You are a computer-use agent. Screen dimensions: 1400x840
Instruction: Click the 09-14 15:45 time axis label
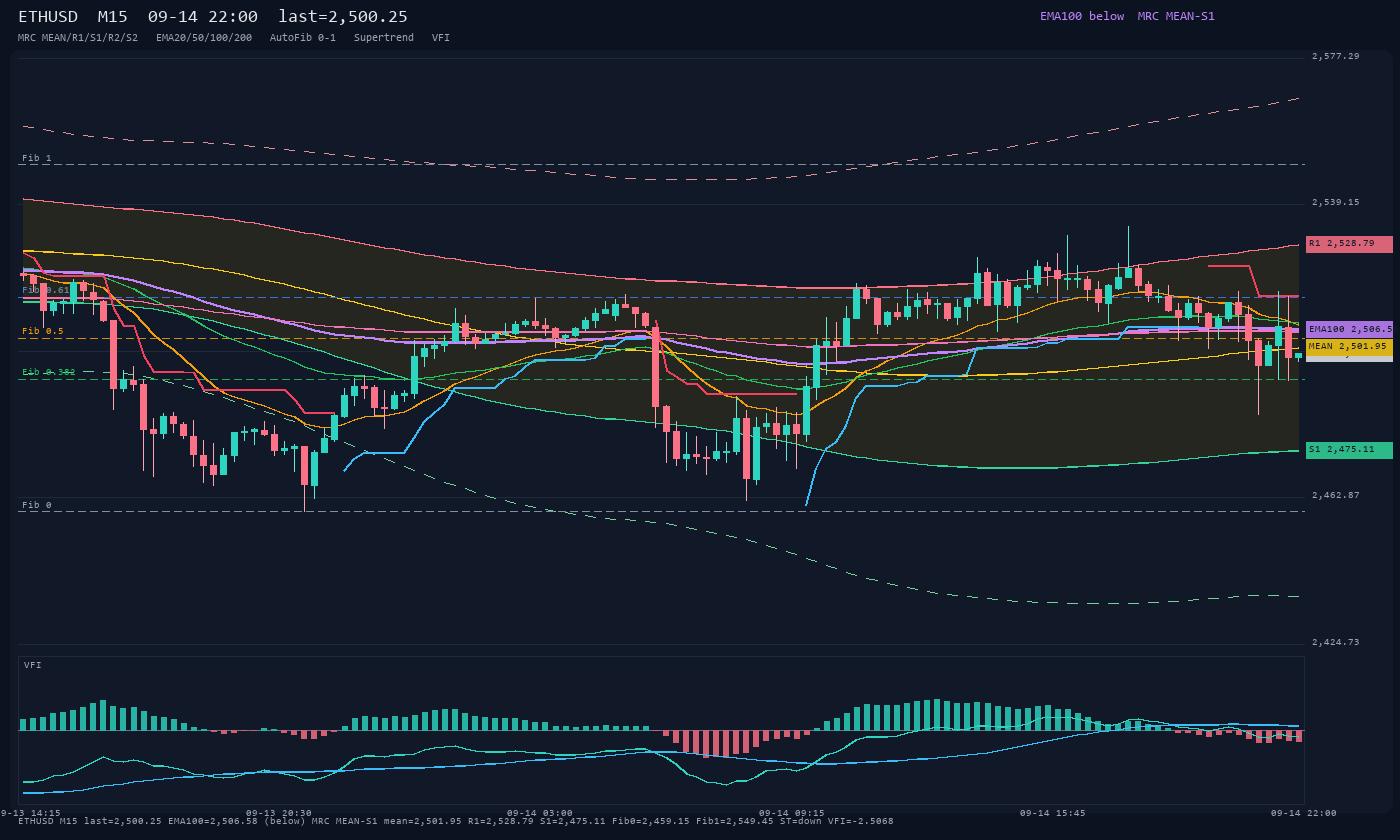point(1052,813)
